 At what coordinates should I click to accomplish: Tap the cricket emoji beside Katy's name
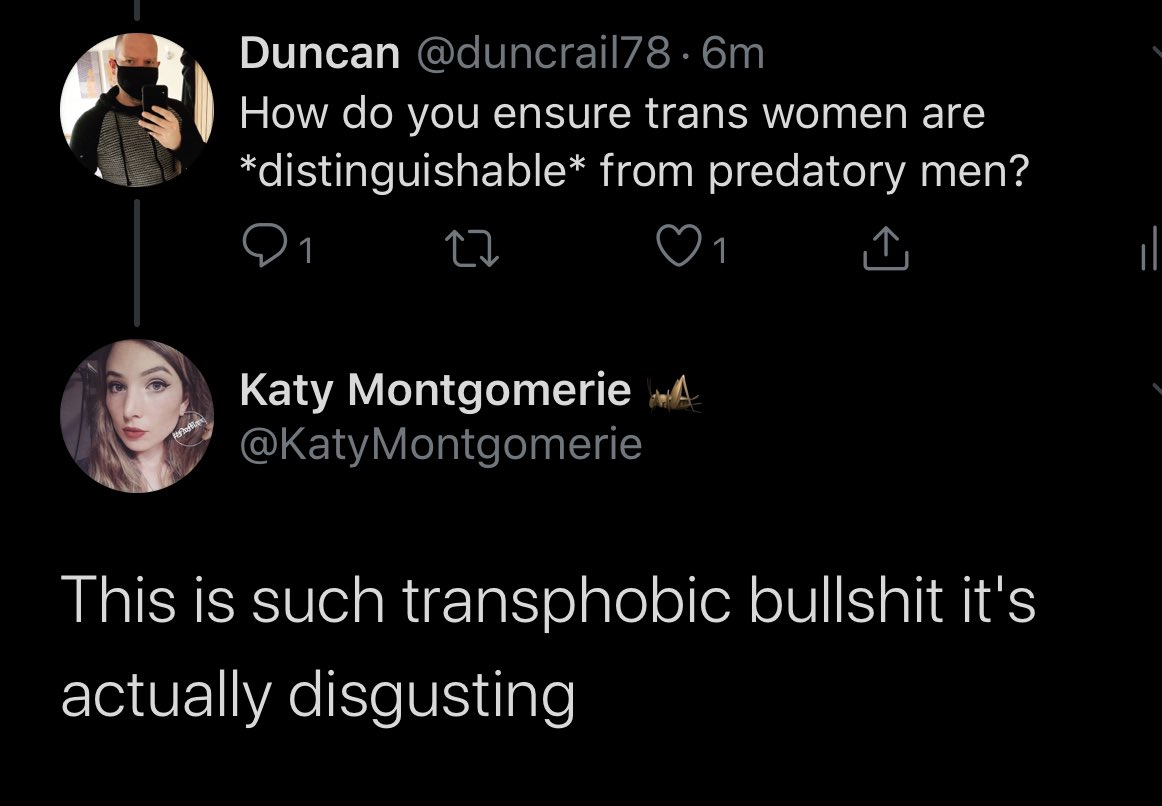(x=674, y=393)
